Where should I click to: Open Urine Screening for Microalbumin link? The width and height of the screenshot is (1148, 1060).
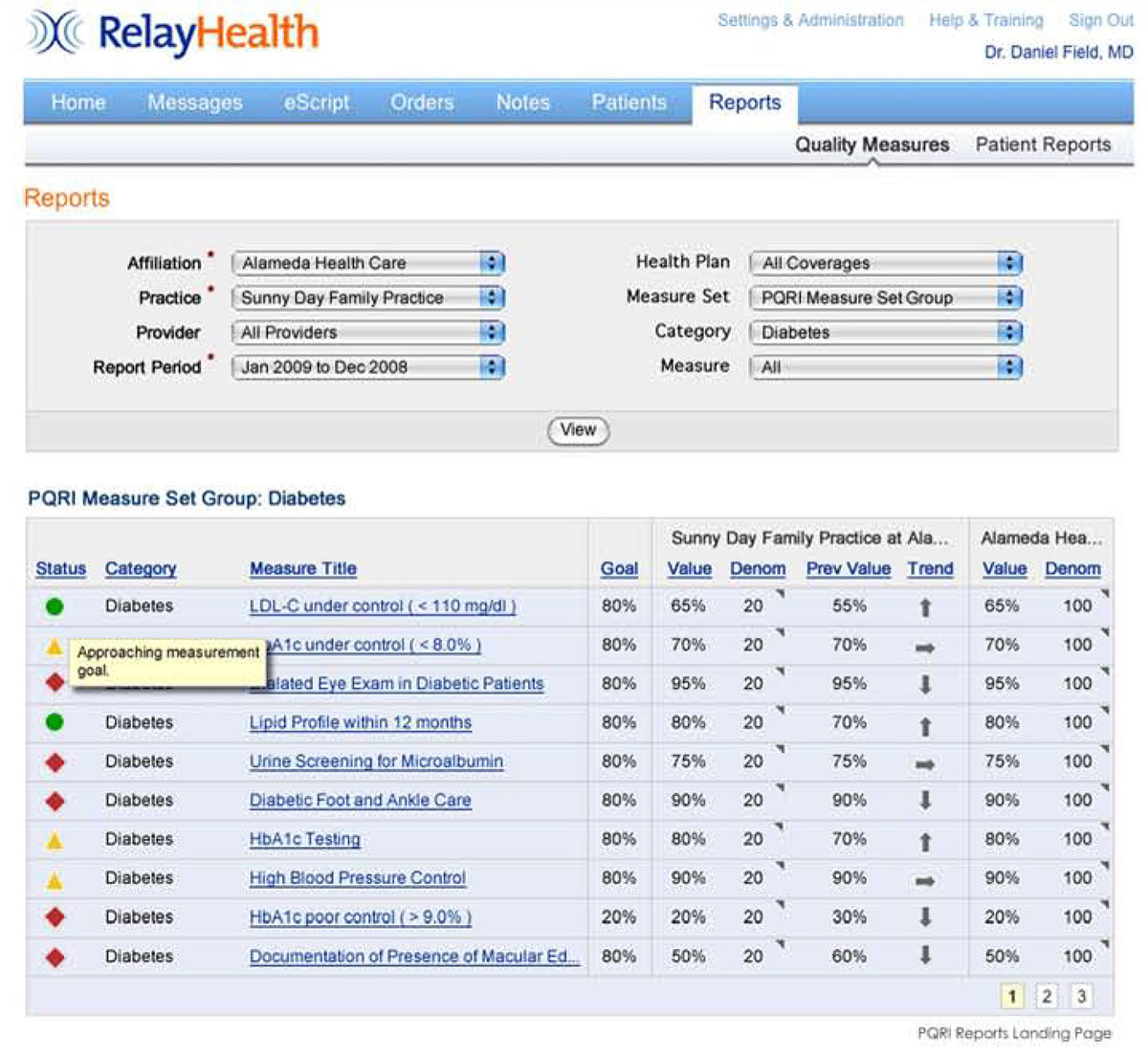point(376,762)
